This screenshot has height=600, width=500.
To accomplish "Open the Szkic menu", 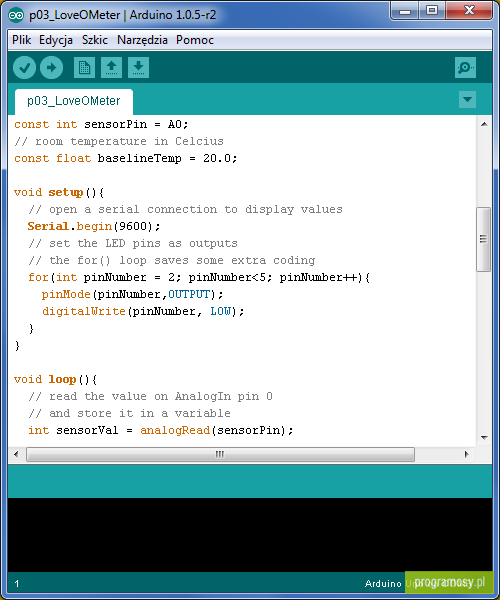I will (x=95, y=40).
